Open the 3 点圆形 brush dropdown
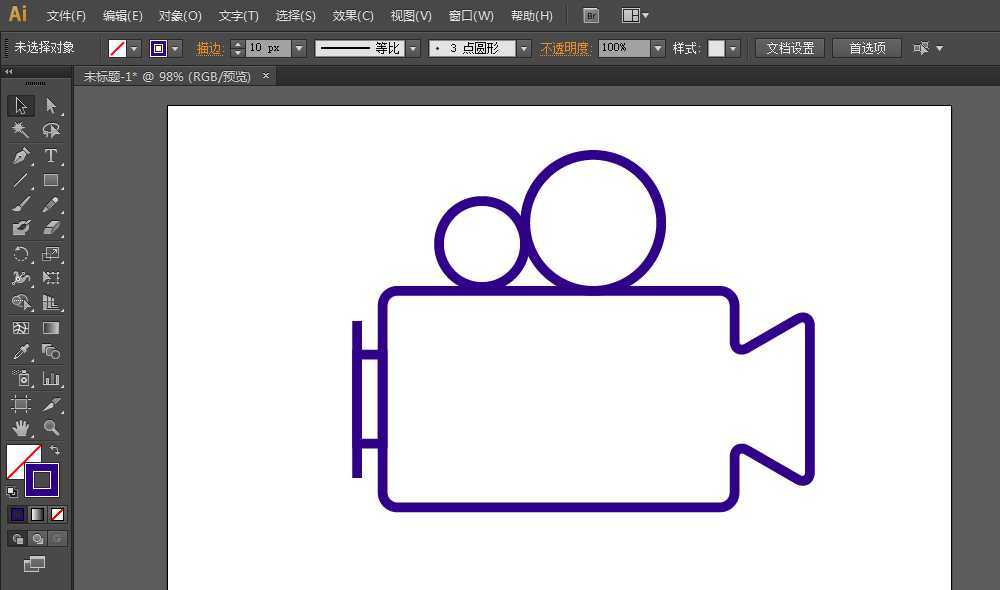The height and width of the screenshot is (590, 1000). [x=524, y=48]
